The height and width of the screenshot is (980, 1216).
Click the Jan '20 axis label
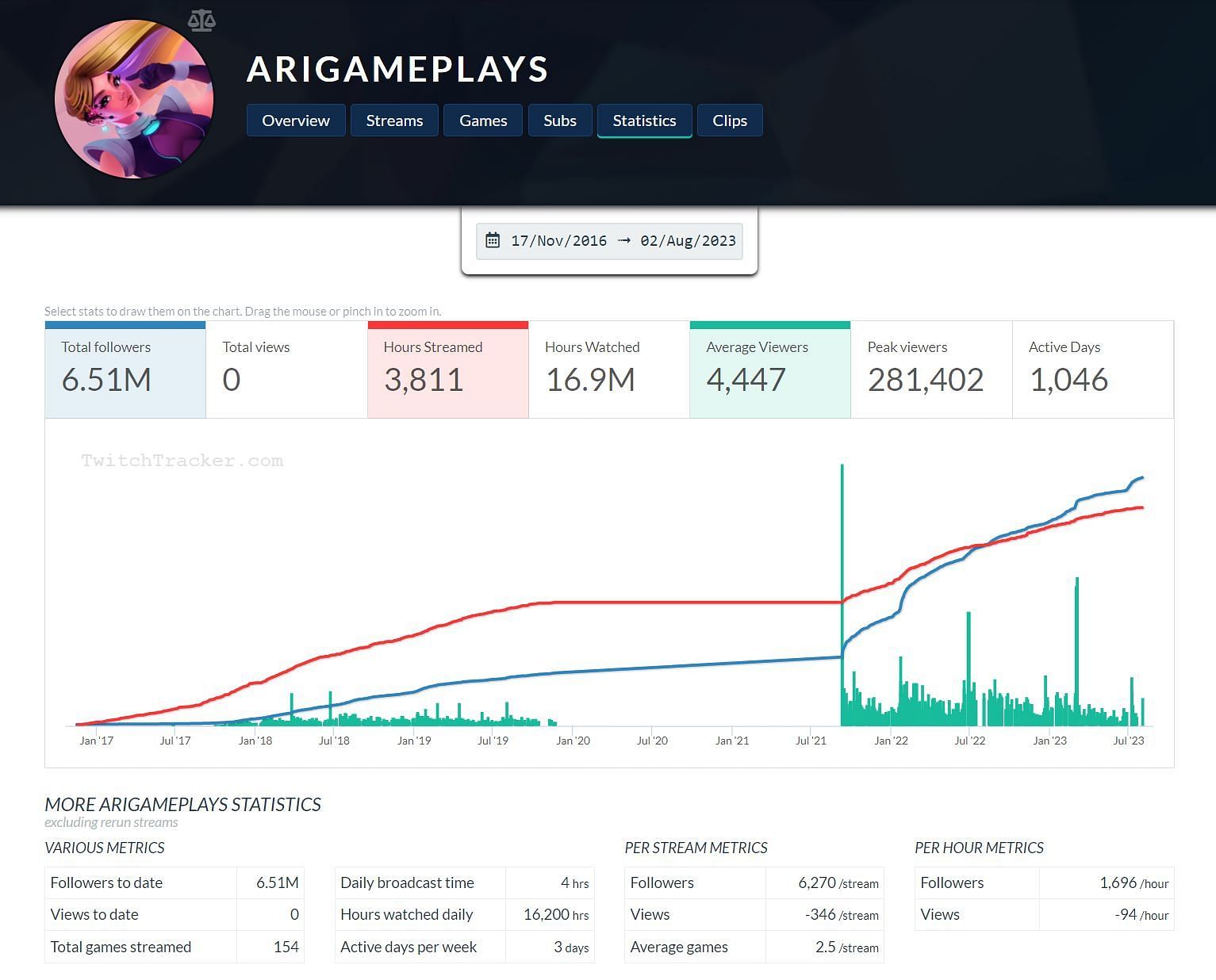pyautogui.click(x=573, y=741)
